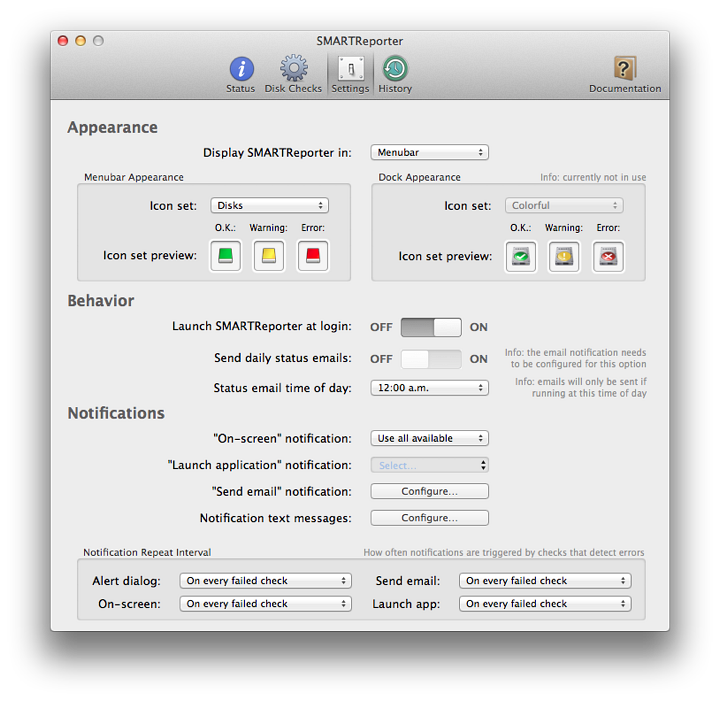Click the Menubar Appearance group label

point(134,177)
